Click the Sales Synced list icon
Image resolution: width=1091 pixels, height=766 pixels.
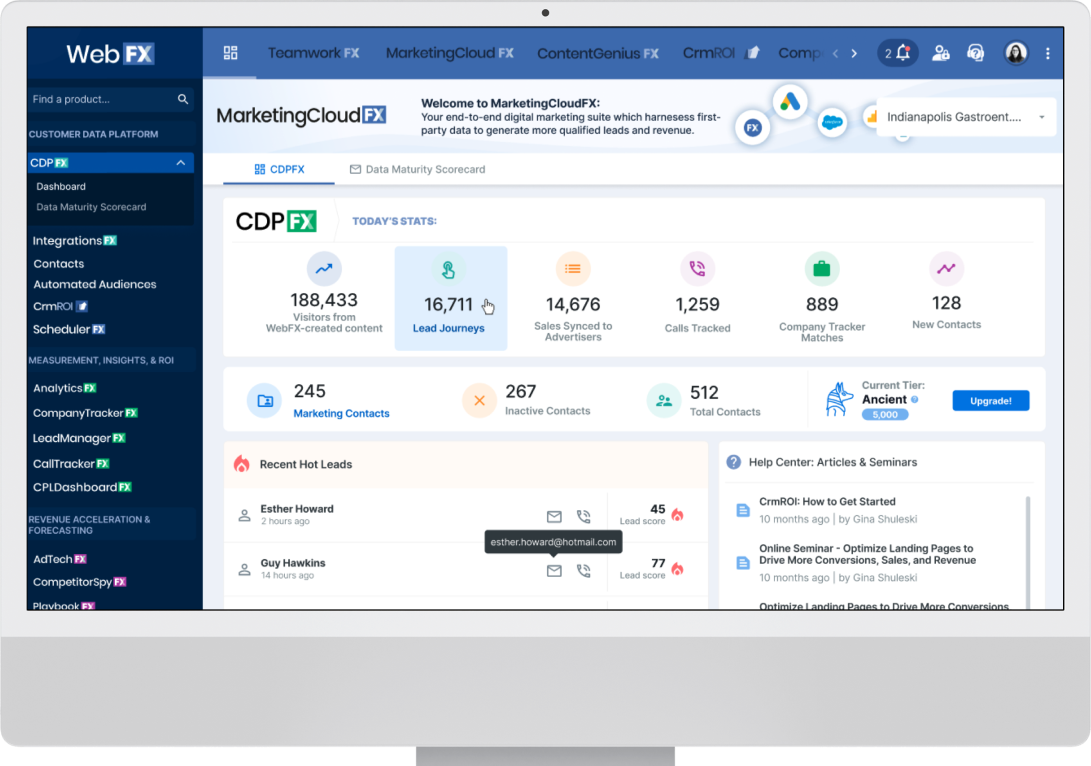point(573,269)
